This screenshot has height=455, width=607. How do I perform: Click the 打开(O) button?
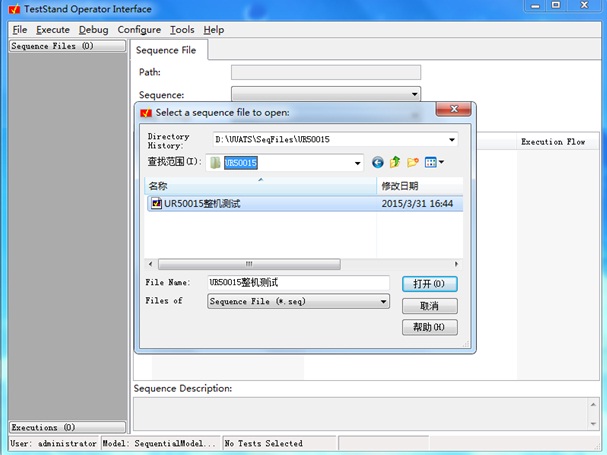pos(429,284)
